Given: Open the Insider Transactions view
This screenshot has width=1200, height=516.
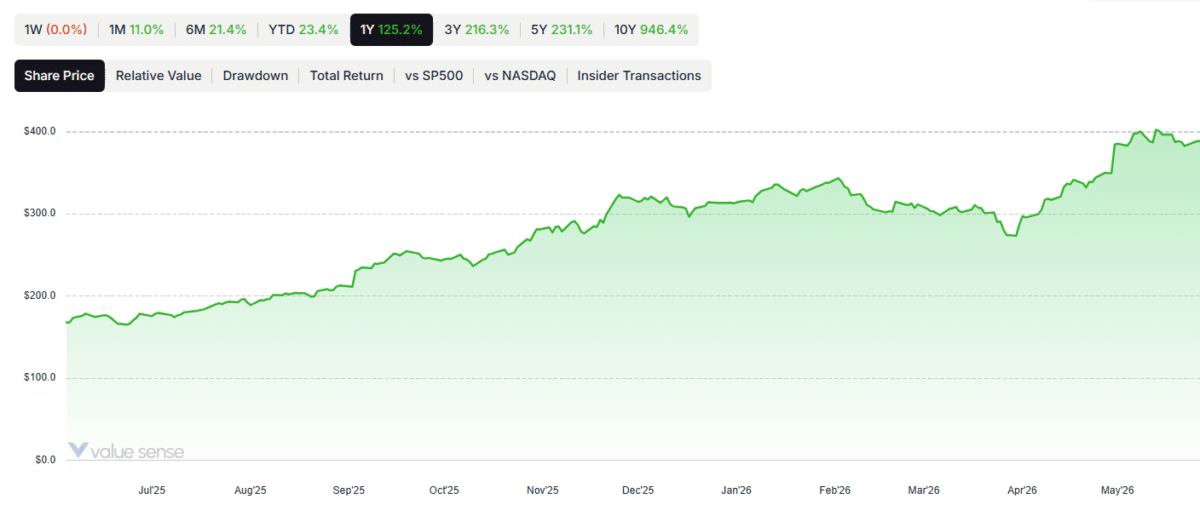Looking at the screenshot, I should point(639,75).
